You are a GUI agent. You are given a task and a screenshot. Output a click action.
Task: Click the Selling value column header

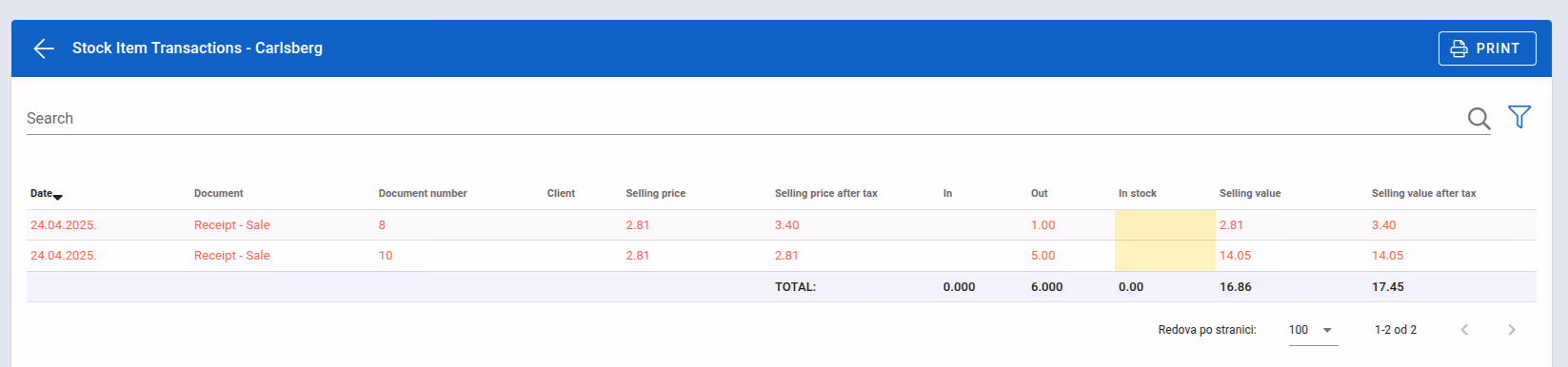[x=1250, y=193]
